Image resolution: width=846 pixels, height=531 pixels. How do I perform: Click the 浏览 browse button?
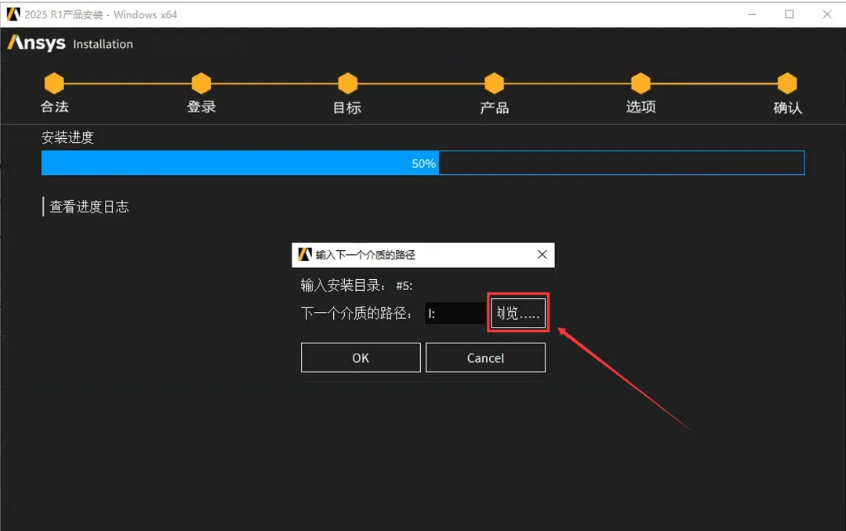(x=518, y=313)
